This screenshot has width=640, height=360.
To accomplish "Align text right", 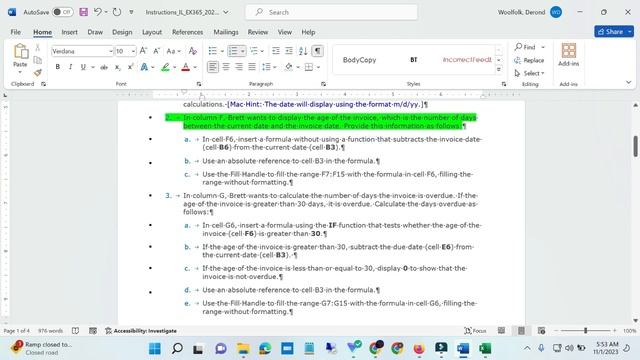I will click(239, 67).
